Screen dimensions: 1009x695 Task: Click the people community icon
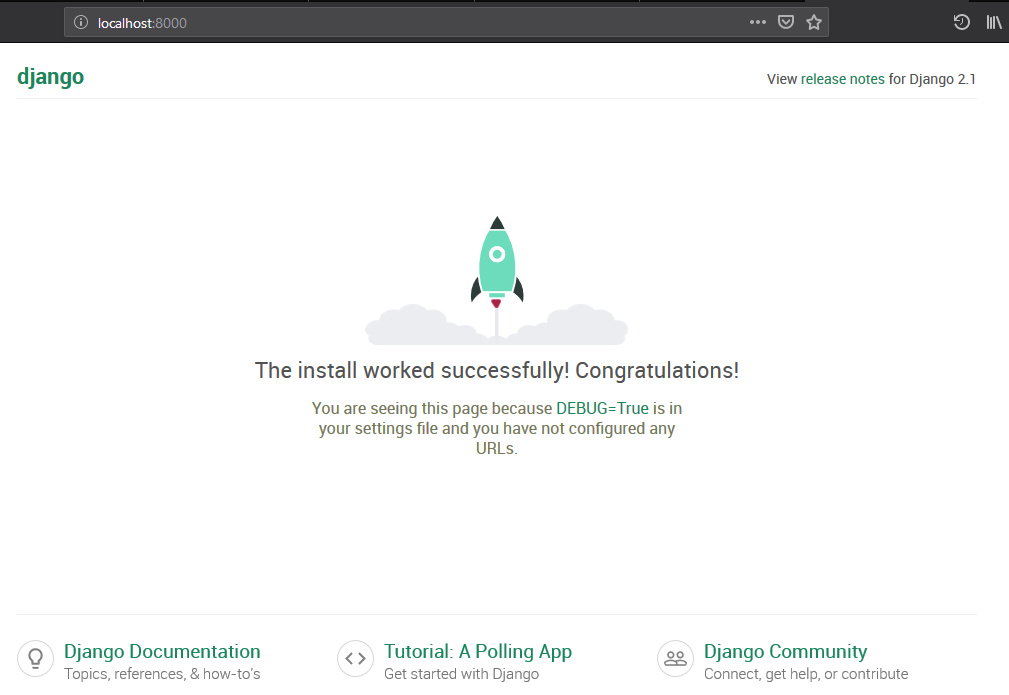[x=675, y=659]
